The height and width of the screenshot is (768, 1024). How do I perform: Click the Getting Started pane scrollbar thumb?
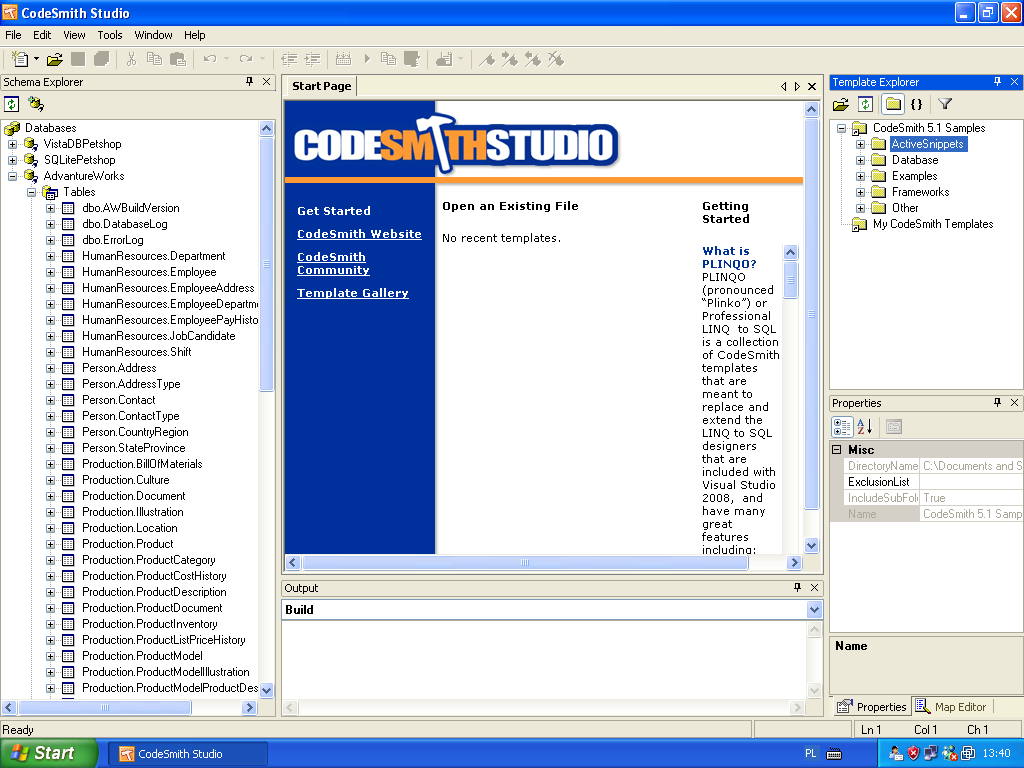(790, 280)
